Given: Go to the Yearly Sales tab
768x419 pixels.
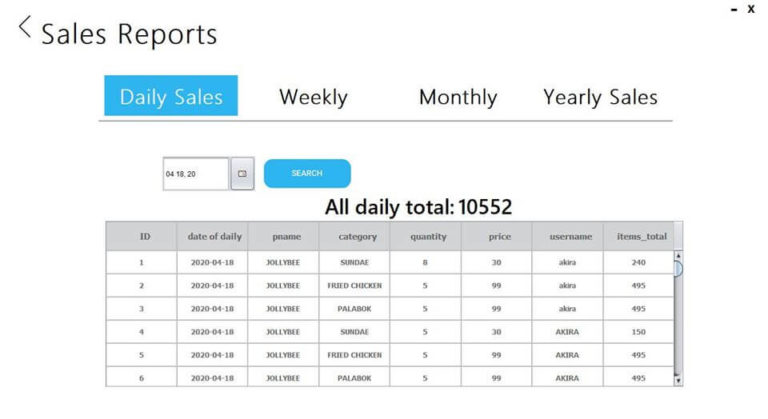Looking at the screenshot, I should pyautogui.click(x=600, y=97).
